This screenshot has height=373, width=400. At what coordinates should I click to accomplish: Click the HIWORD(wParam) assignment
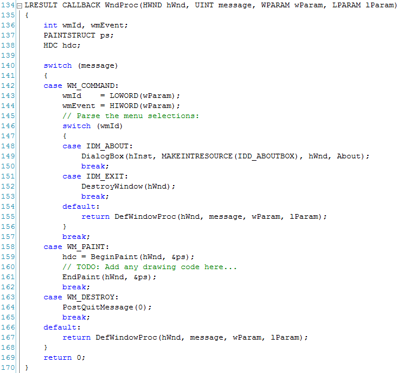pyautogui.click(x=121, y=106)
